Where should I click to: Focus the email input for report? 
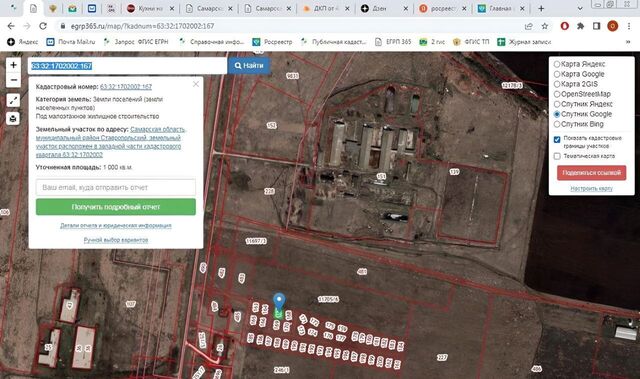[x=116, y=187]
